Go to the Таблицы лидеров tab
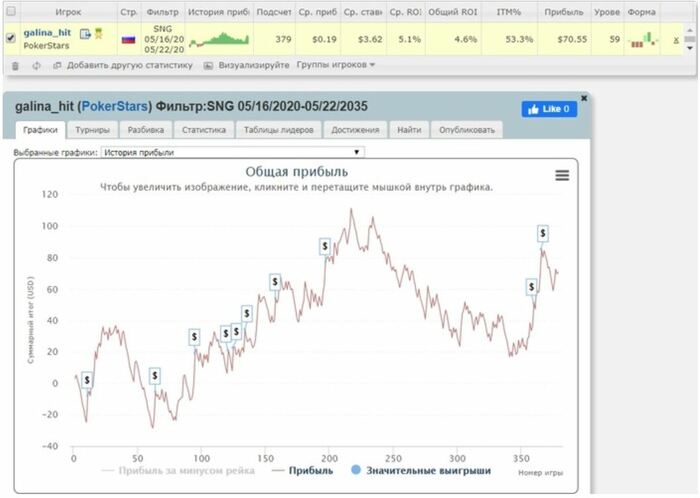Screen dimensions: 700x498 pyautogui.click(x=279, y=130)
